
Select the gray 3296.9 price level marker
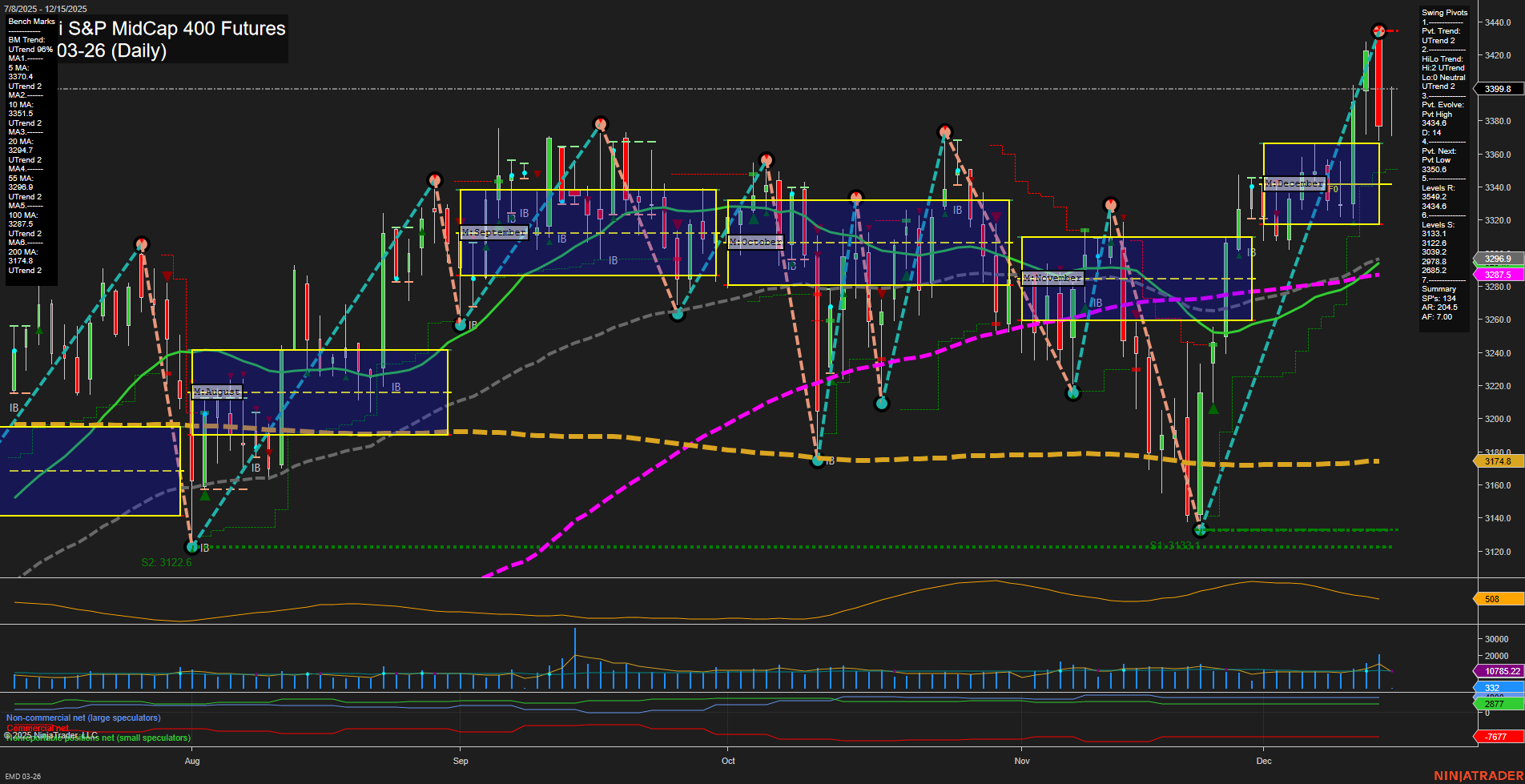point(1497,259)
